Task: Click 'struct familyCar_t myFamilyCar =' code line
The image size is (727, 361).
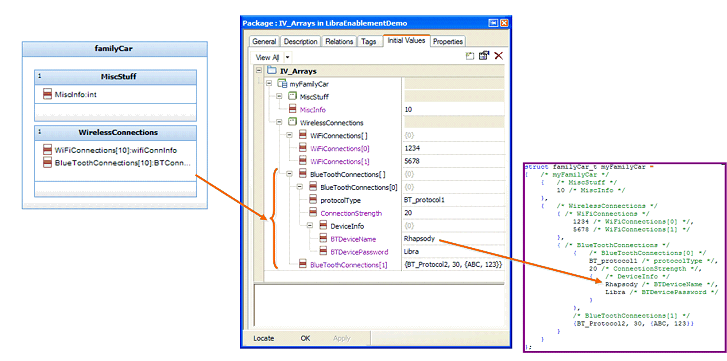Action: [588, 167]
